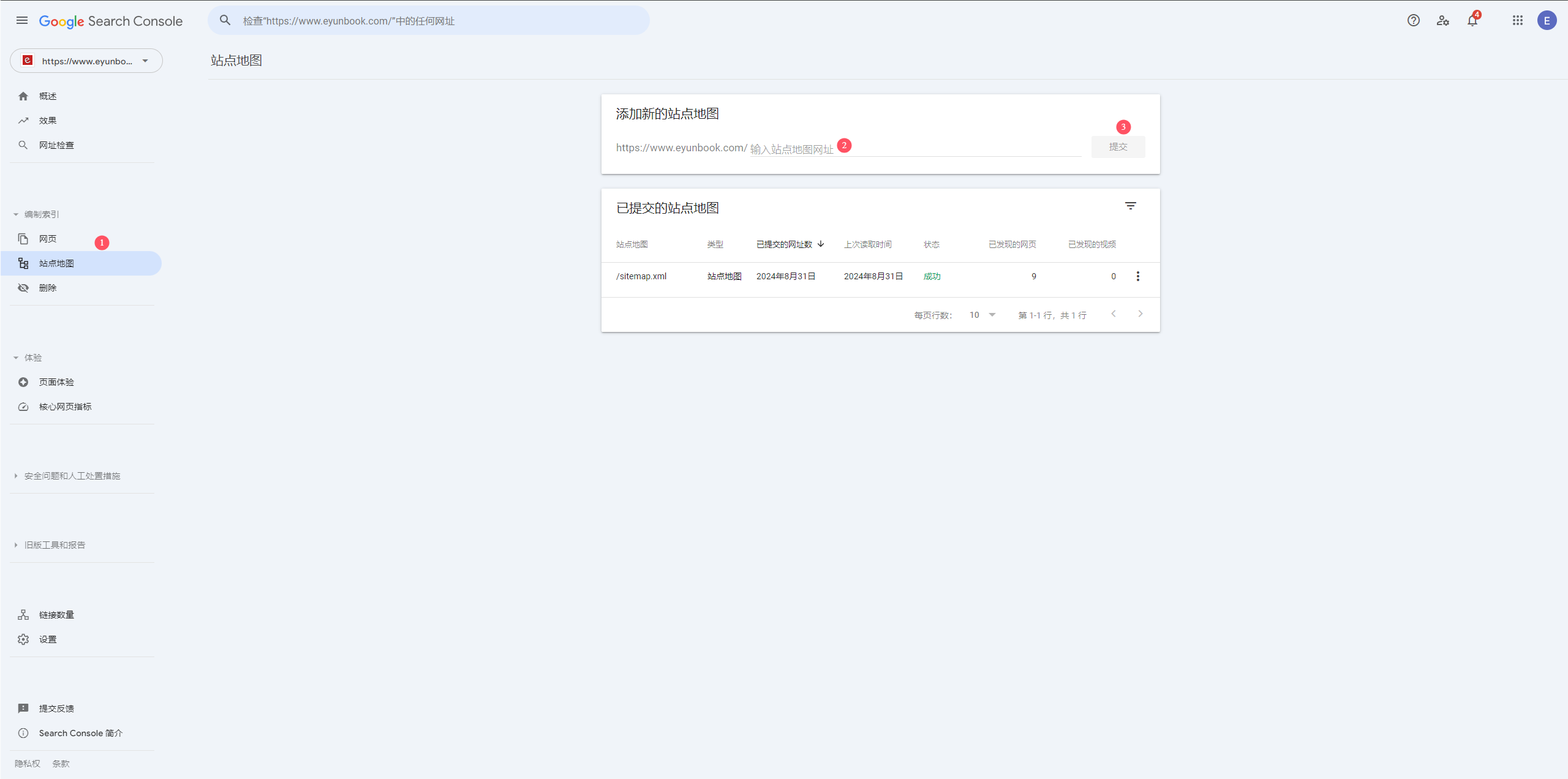This screenshot has width=1568, height=779.
Task: Open the help icon in top bar
Action: tap(1413, 20)
